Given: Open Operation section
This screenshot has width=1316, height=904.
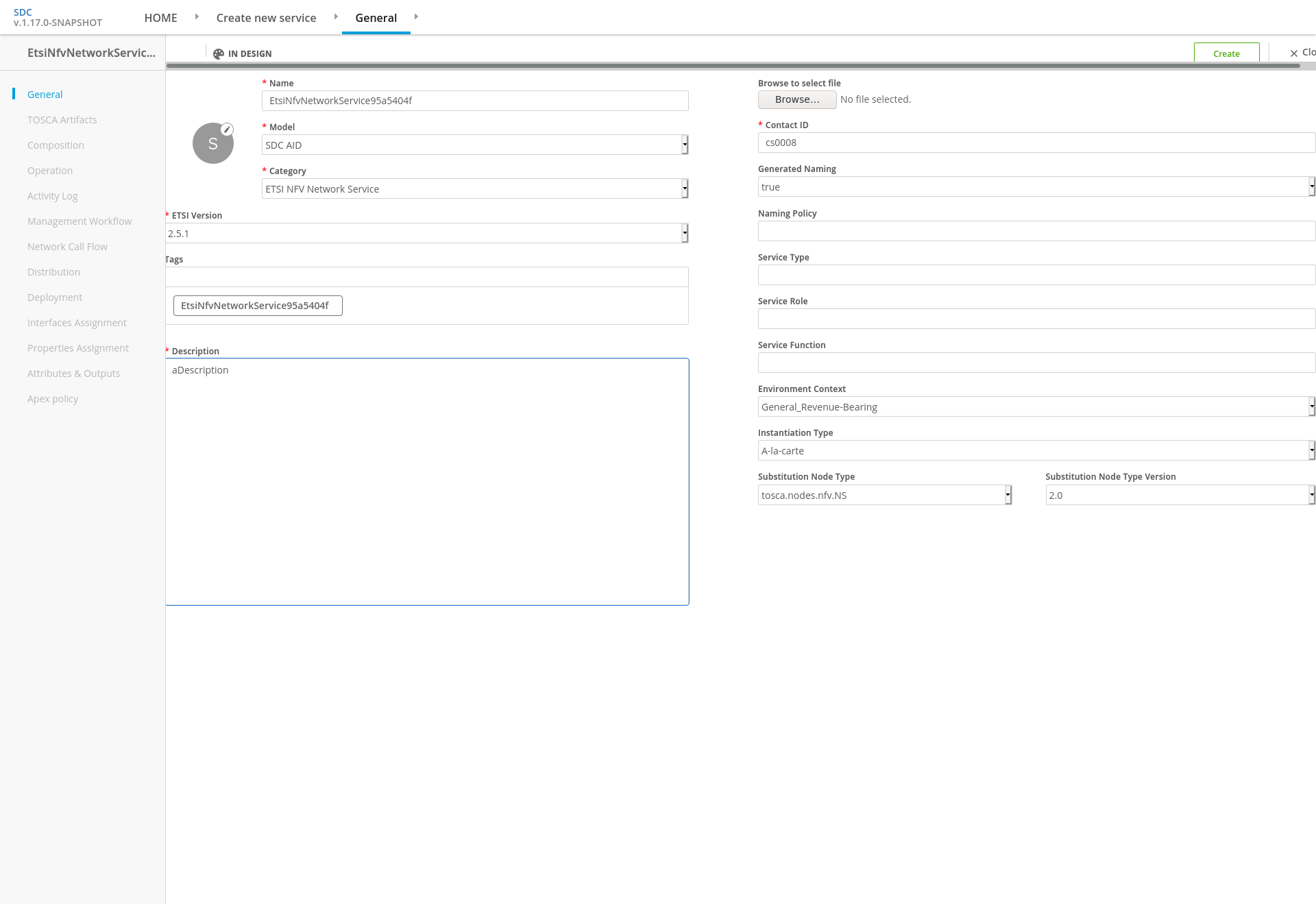Looking at the screenshot, I should coord(50,171).
